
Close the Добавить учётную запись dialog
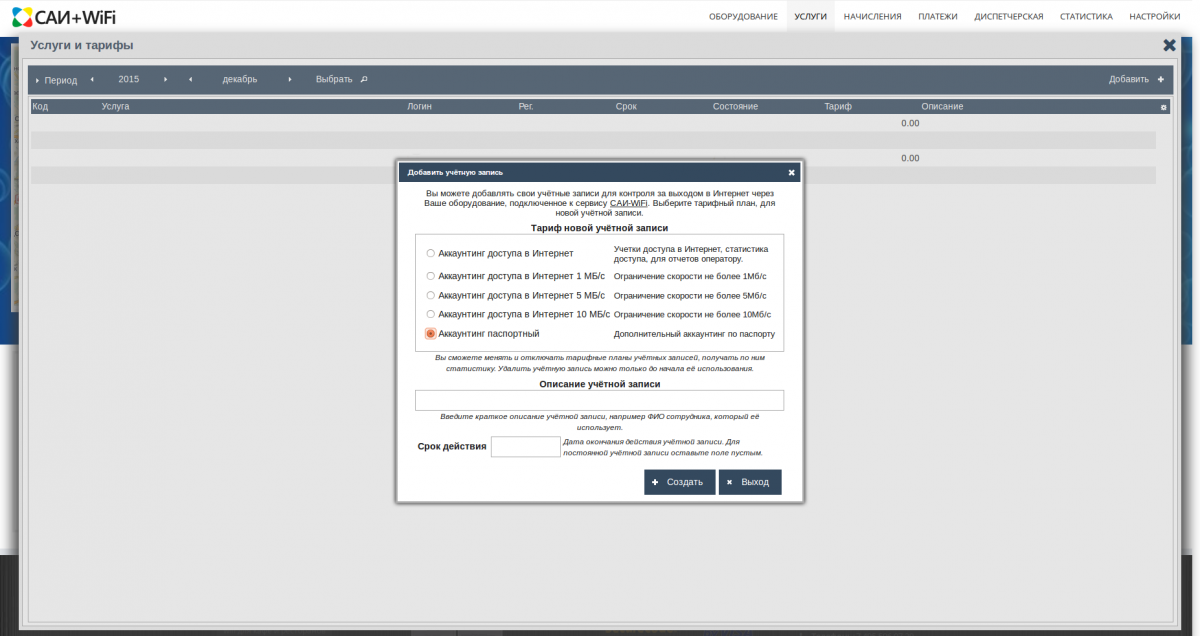pyautogui.click(x=791, y=172)
